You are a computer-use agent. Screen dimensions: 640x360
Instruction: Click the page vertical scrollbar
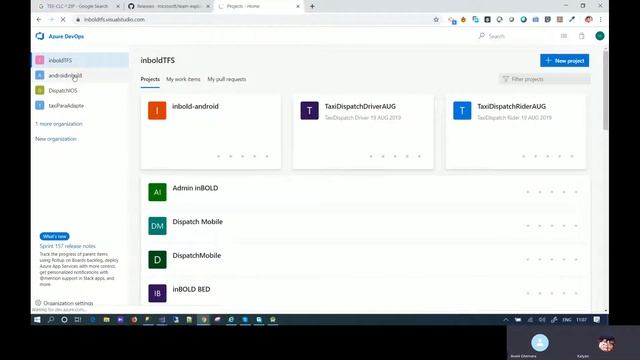605,91
